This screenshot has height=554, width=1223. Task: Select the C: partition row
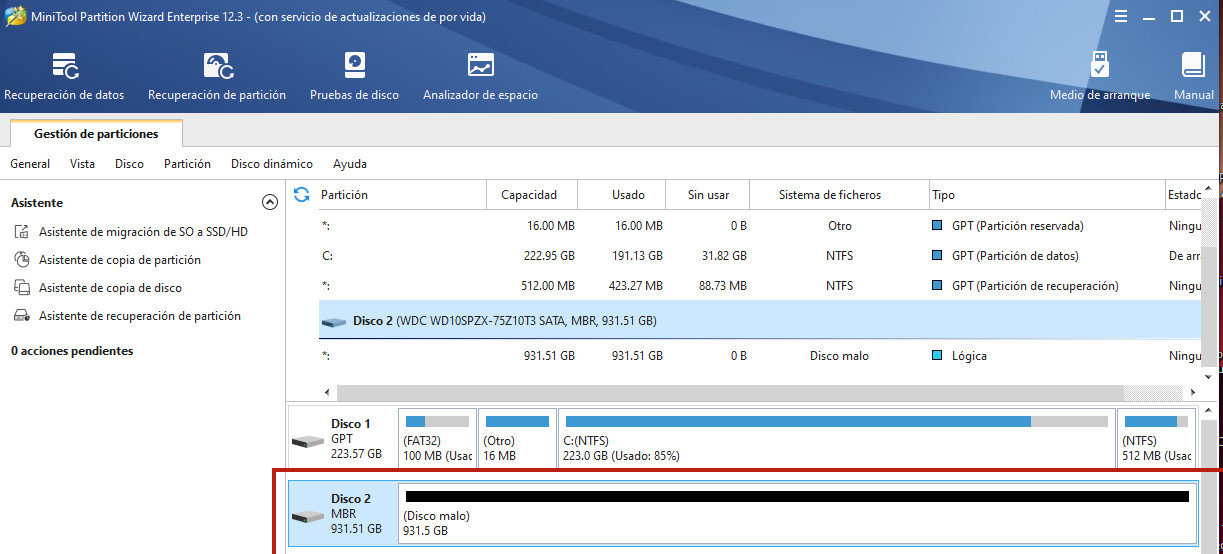pos(760,256)
